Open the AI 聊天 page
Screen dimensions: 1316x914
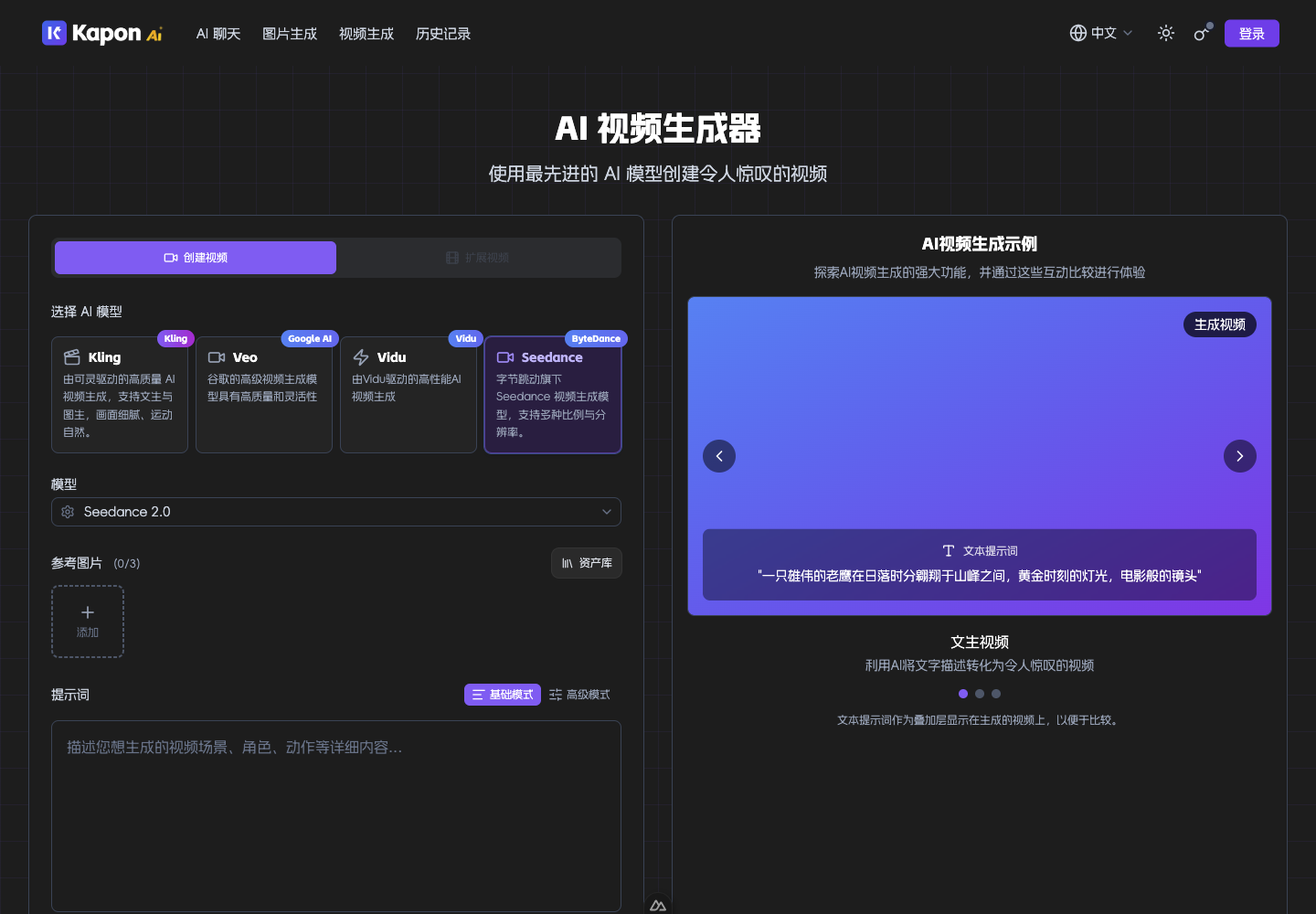click(x=218, y=34)
